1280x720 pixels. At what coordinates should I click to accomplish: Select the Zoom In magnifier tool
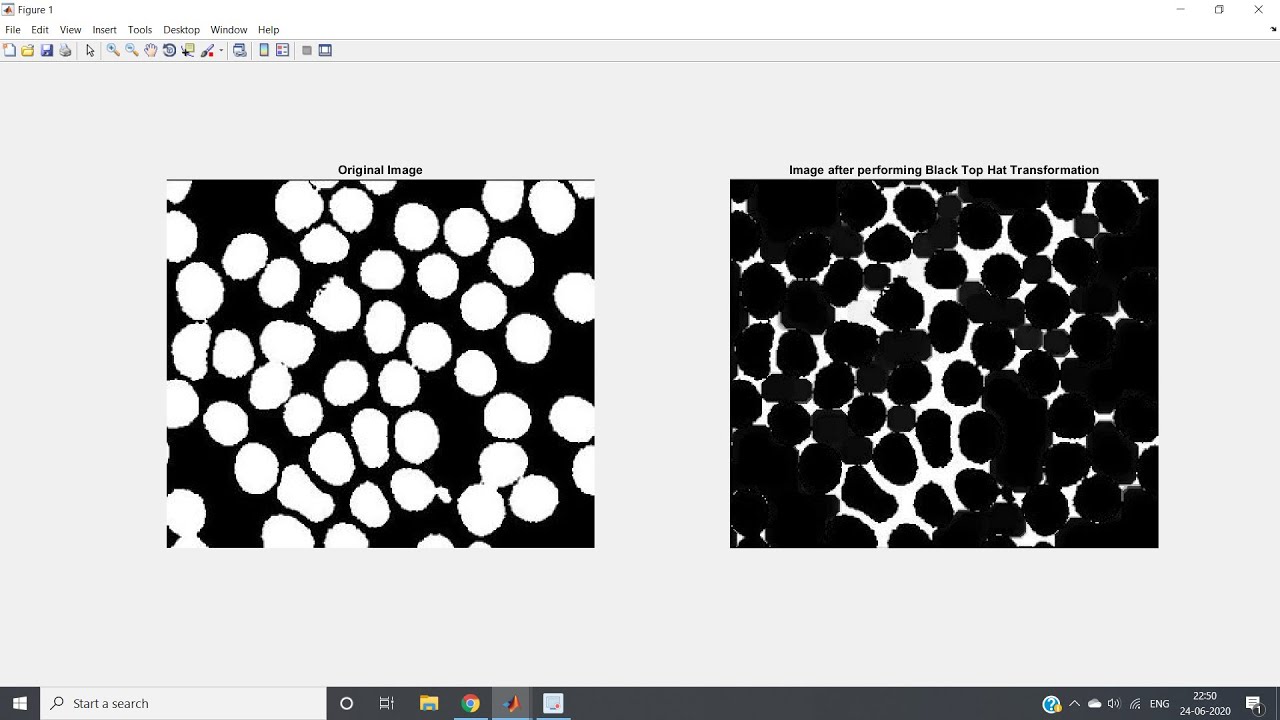113,50
